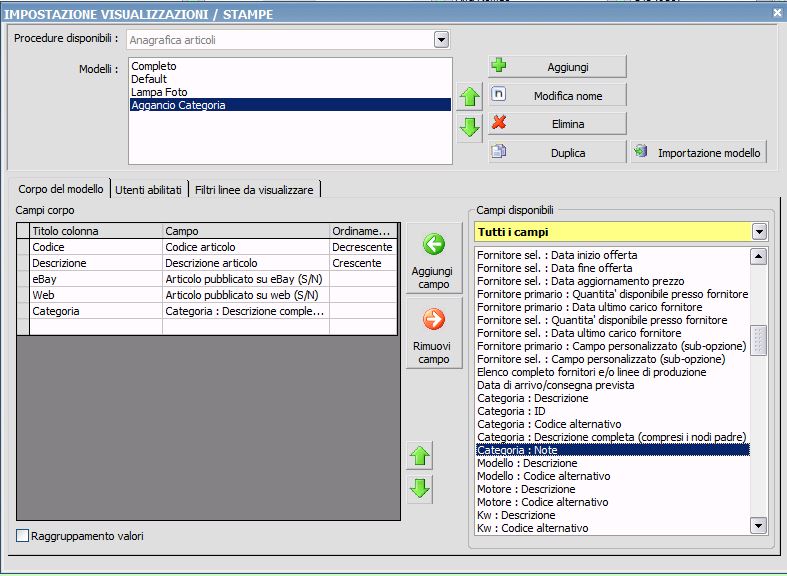Open the Procedure disponibili dropdown
Screen dimensions: 787x576
pyautogui.click(x=441, y=40)
